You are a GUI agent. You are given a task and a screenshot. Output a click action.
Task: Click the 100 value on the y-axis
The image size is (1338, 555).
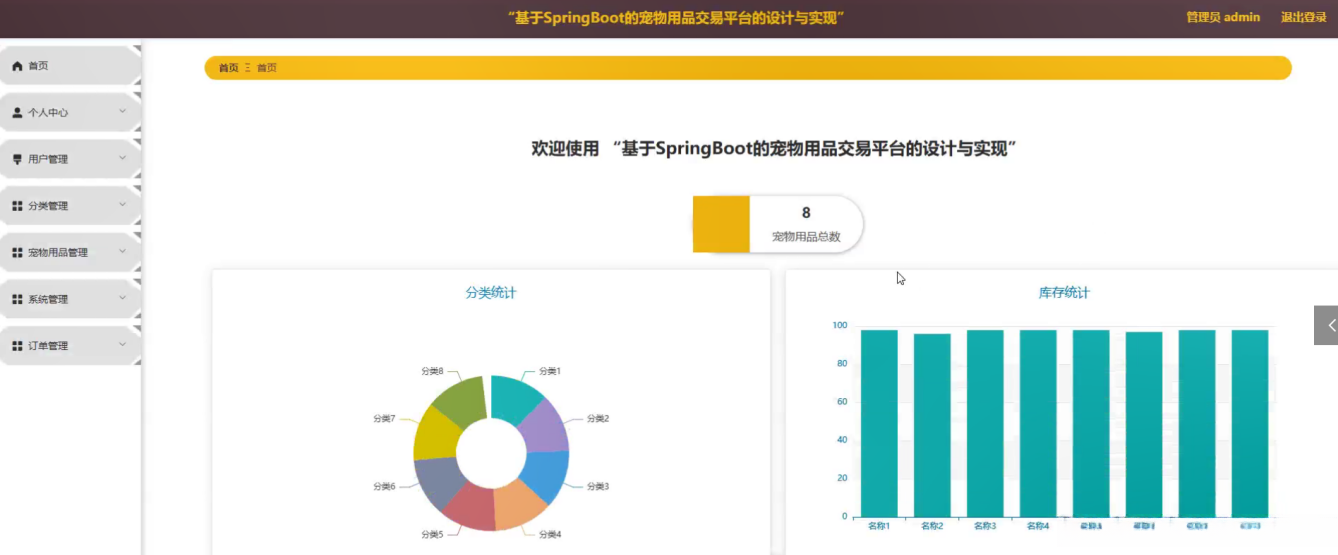pyautogui.click(x=840, y=326)
